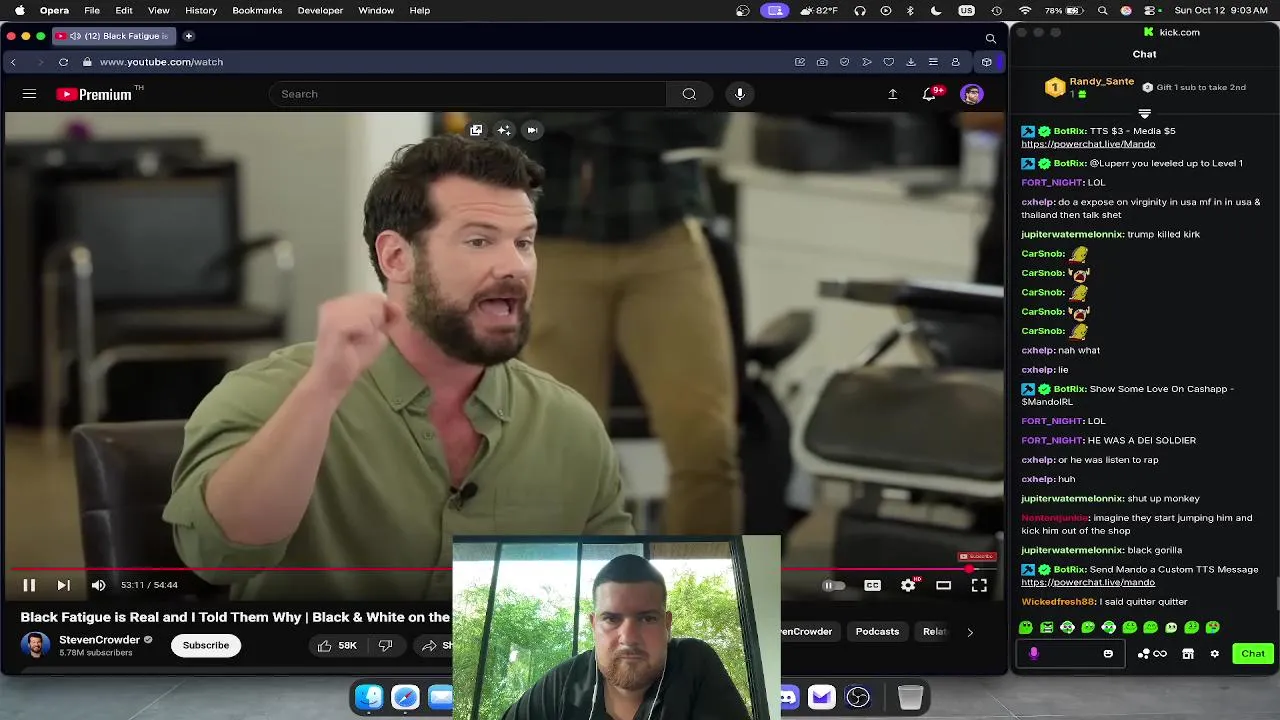The height and width of the screenshot is (720, 1280).
Task: Open StevenCrowder channel avatar
Action: click(35, 645)
